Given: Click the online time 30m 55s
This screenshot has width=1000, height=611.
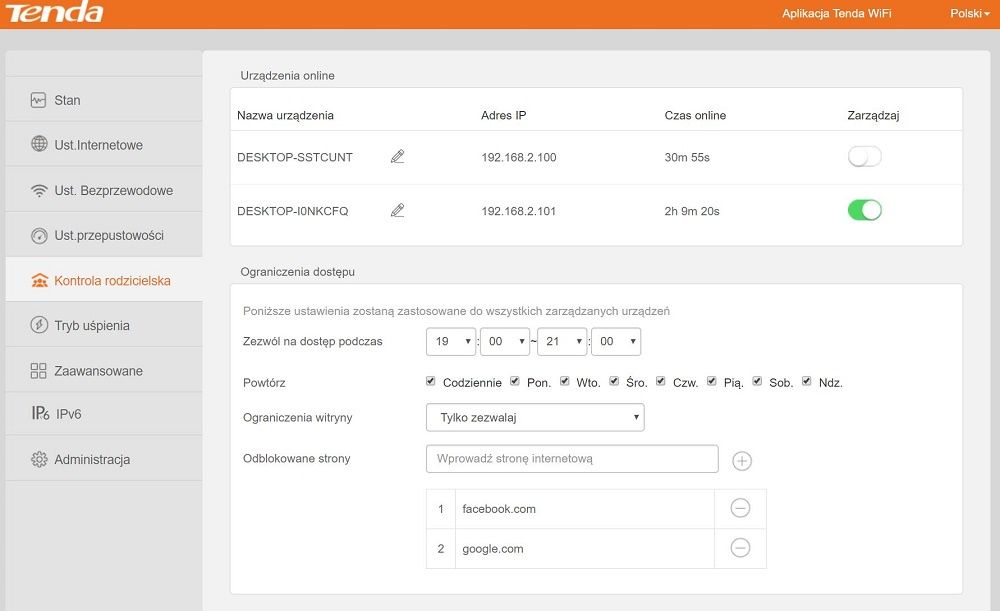Looking at the screenshot, I should [687, 157].
